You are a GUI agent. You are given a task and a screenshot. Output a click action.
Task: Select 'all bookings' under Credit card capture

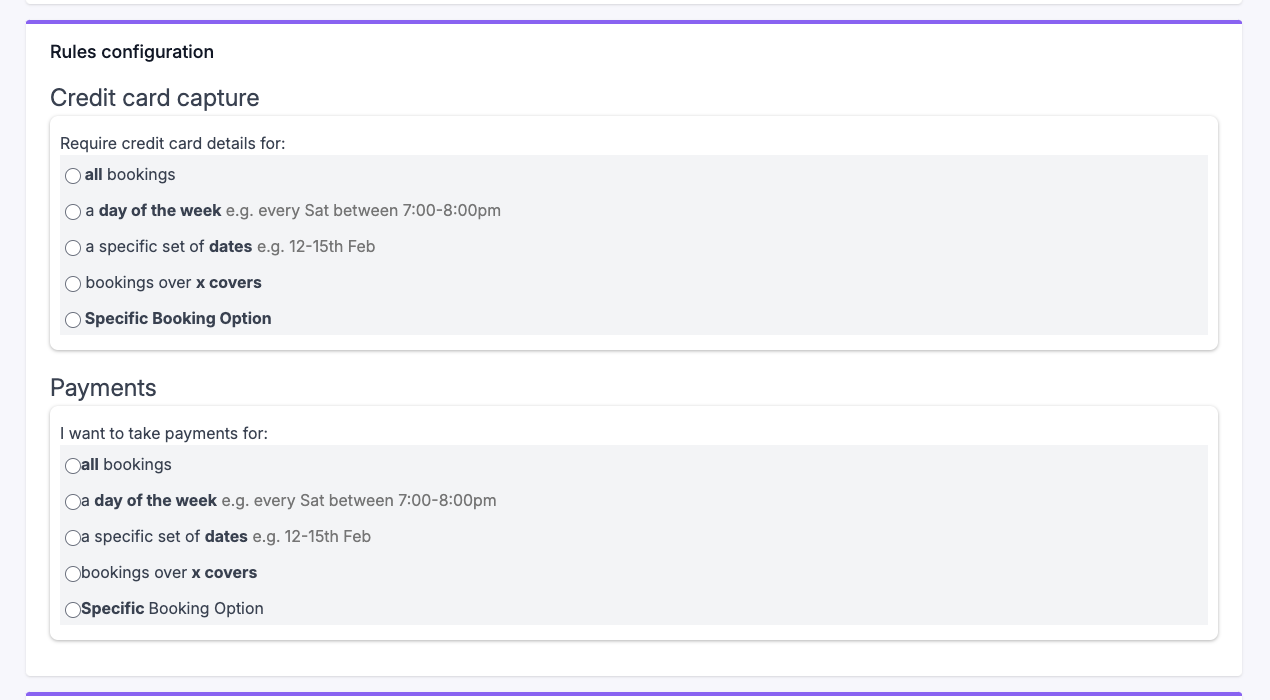click(73, 176)
